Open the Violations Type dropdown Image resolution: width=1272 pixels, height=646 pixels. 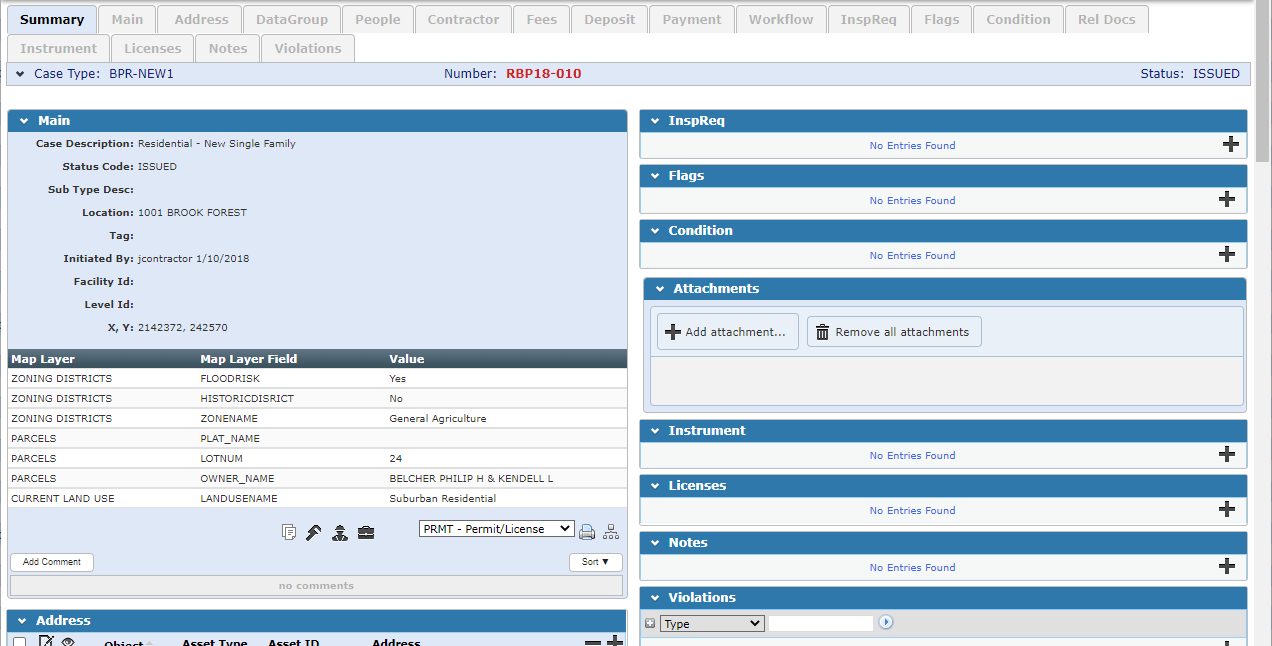pyautogui.click(x=712, y=624)
